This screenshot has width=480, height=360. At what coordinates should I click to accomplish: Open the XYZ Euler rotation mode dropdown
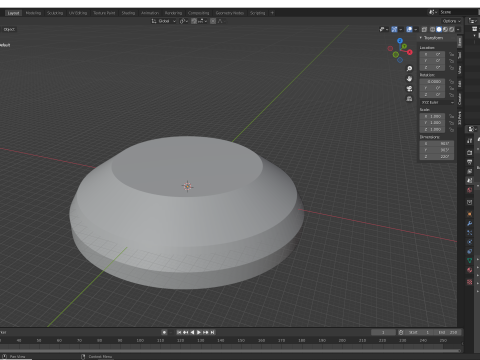(437, 102)
